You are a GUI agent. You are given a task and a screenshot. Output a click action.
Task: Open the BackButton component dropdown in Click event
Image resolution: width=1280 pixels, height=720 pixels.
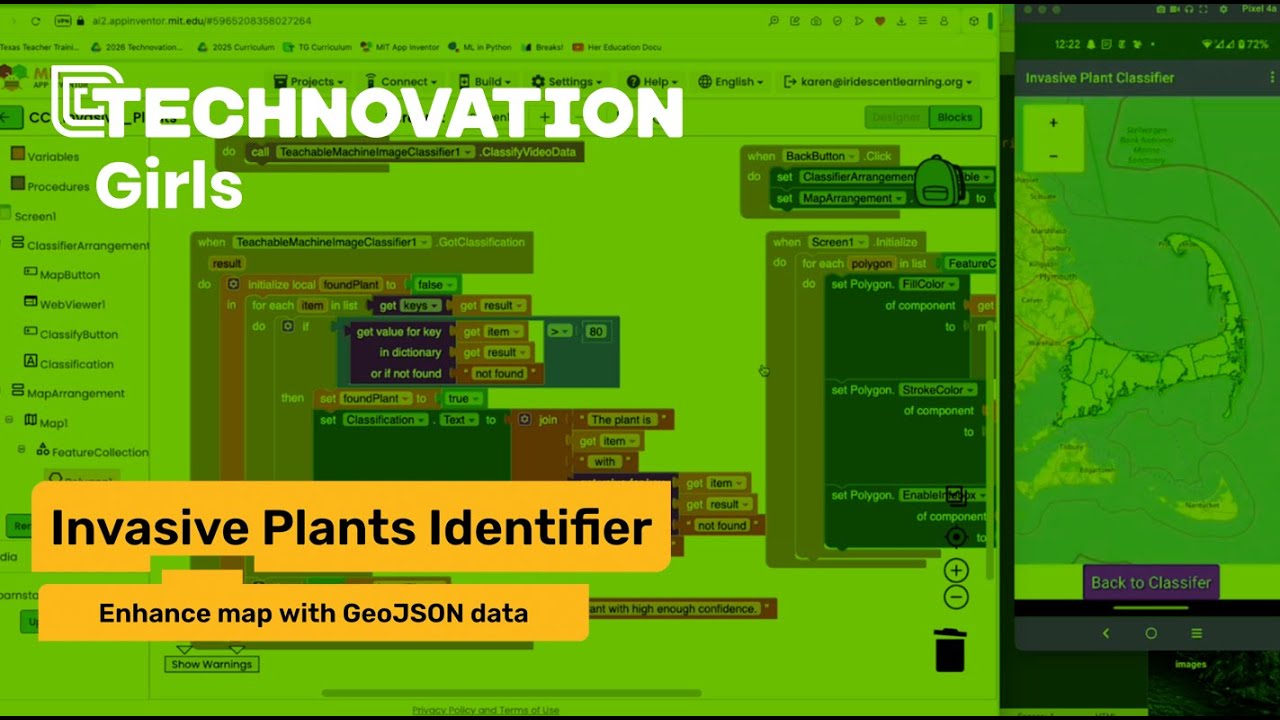click(x=820, y=156)
